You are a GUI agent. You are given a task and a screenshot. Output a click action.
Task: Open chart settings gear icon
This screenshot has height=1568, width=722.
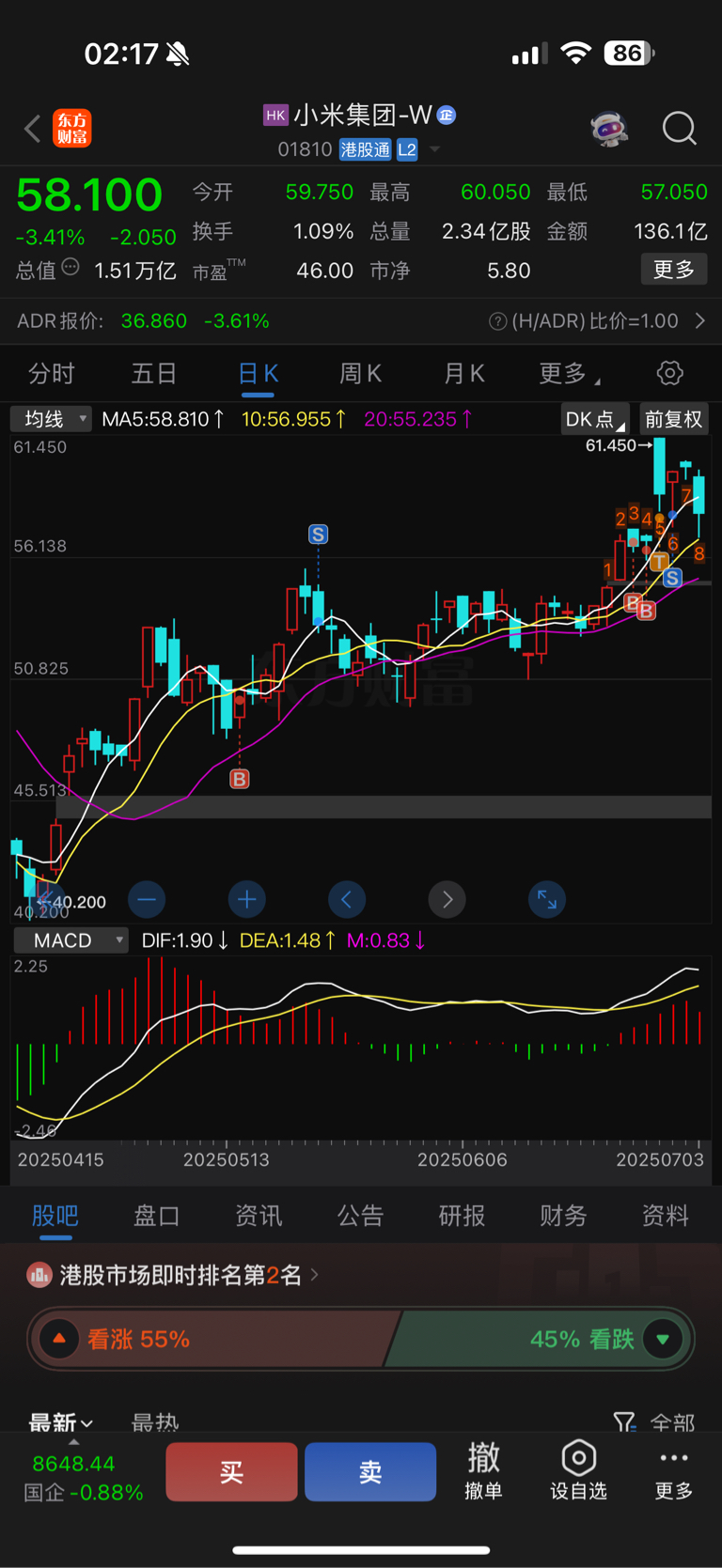[x=669, y=373]
